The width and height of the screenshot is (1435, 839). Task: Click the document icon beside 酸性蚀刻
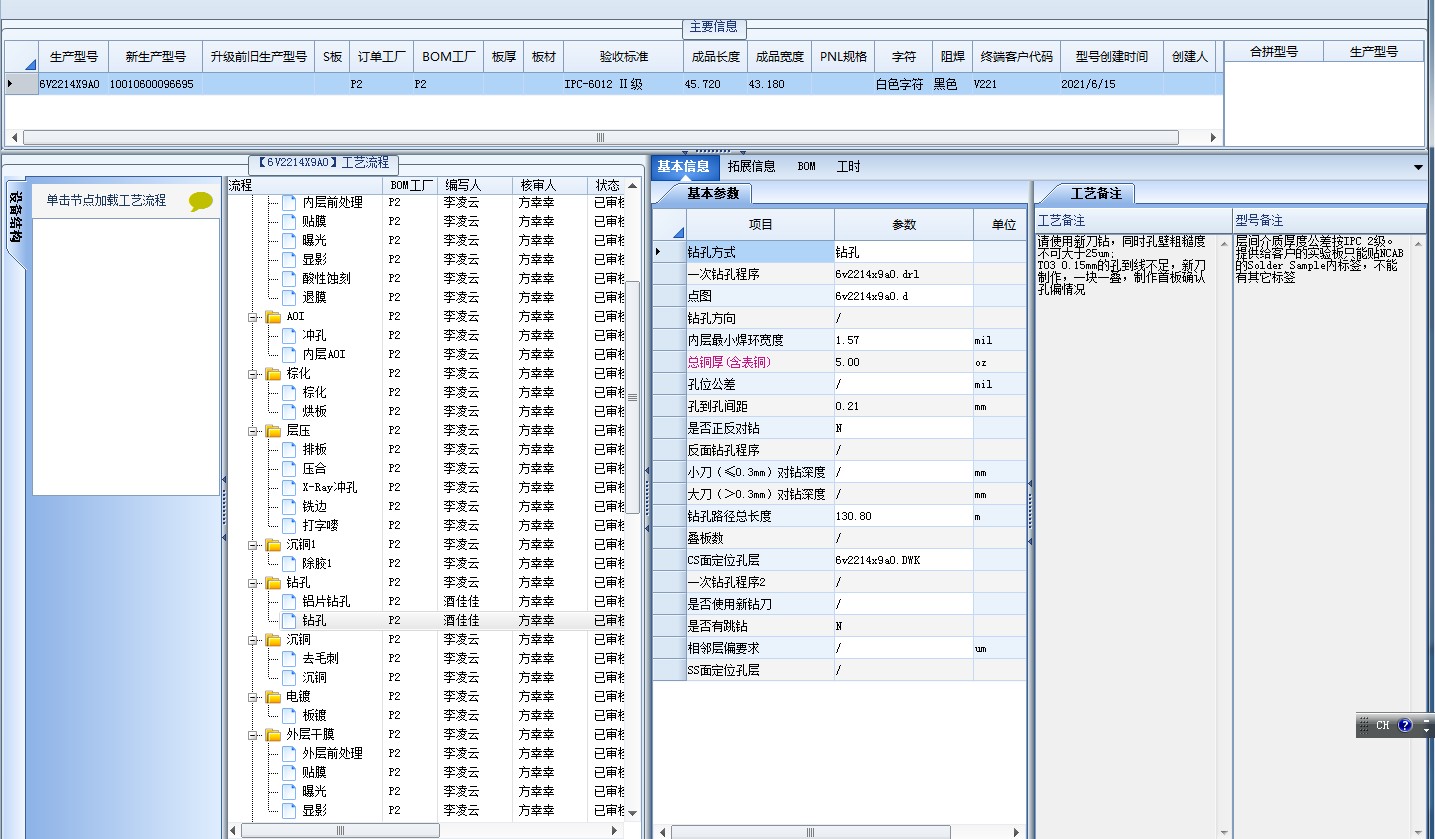point(289,279)
